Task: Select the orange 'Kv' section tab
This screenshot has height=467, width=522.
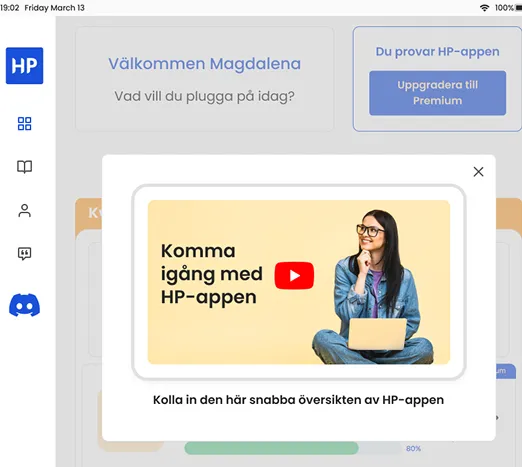Action: point(89,213)
